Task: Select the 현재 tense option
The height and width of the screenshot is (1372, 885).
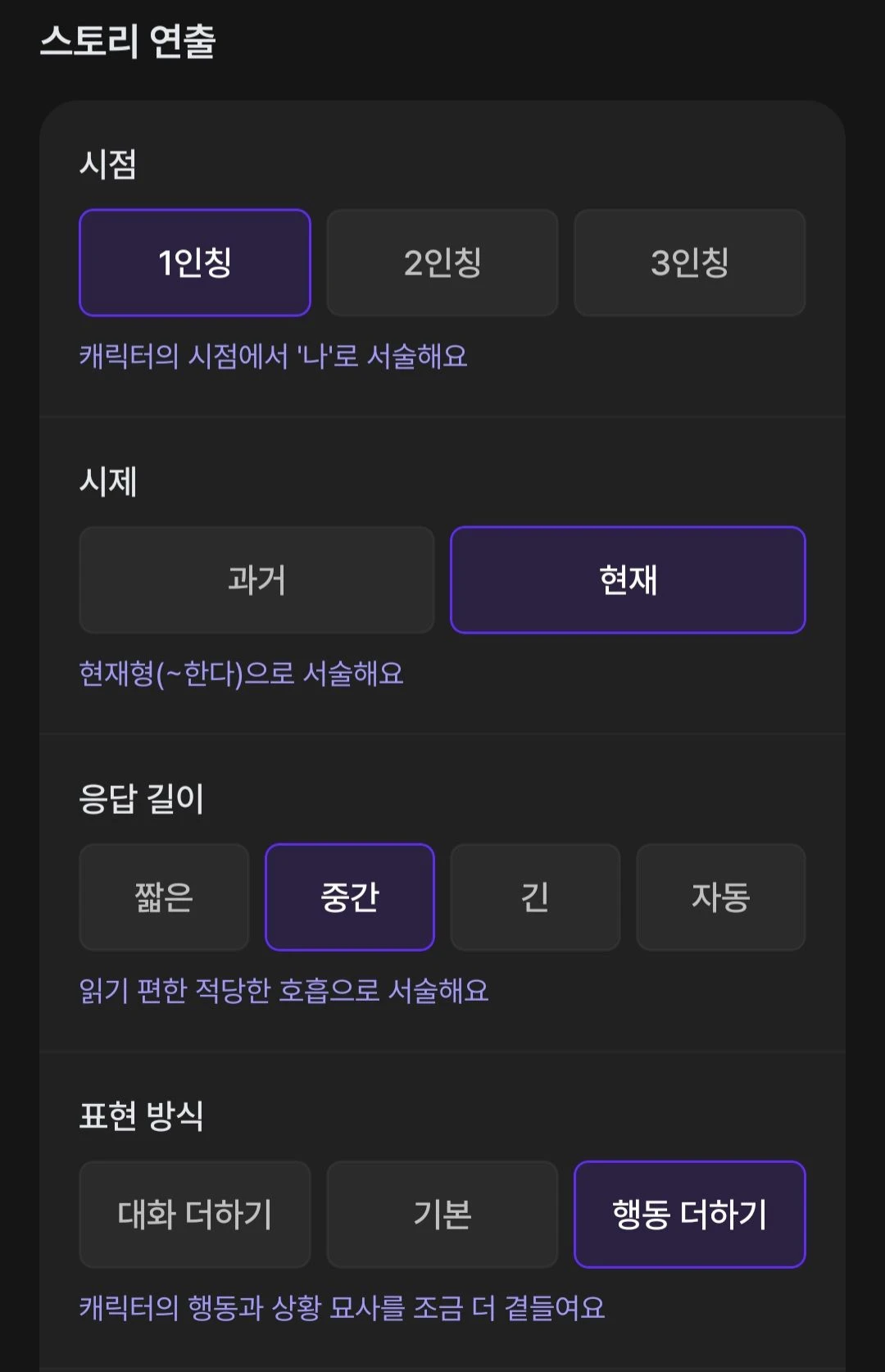Action: click(629, 579)
